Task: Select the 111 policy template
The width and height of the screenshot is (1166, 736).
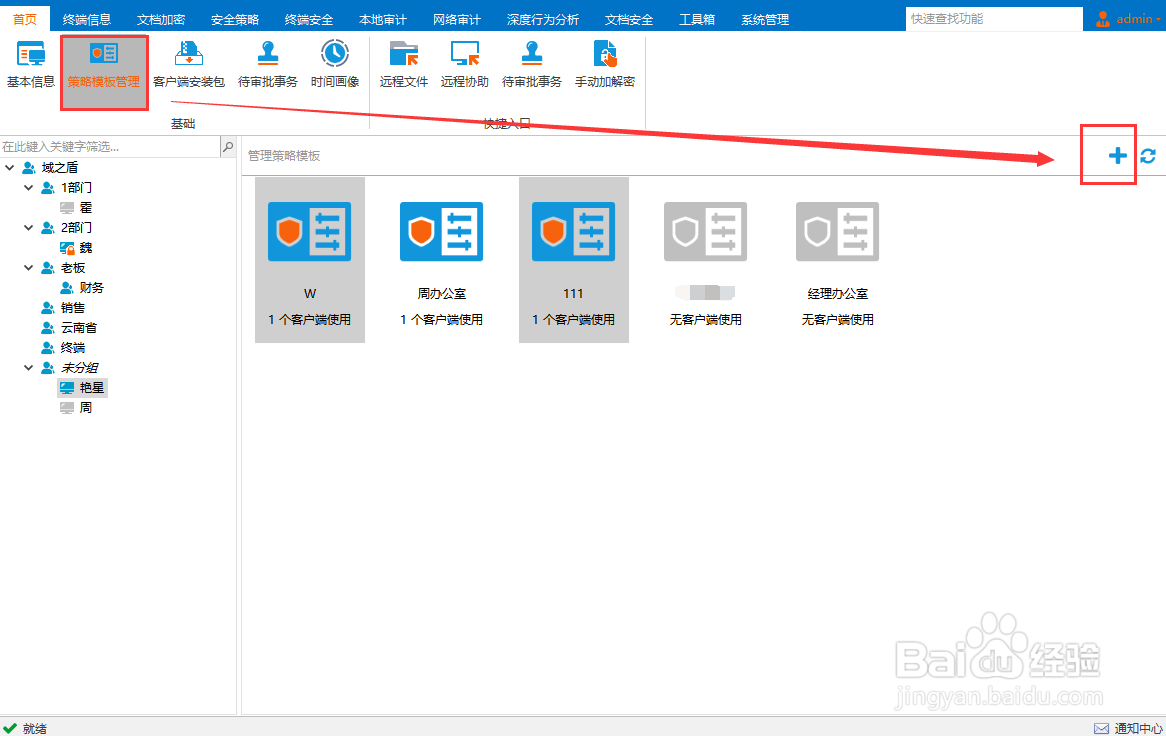Action: pyautogui.click(x=573, y=260)
